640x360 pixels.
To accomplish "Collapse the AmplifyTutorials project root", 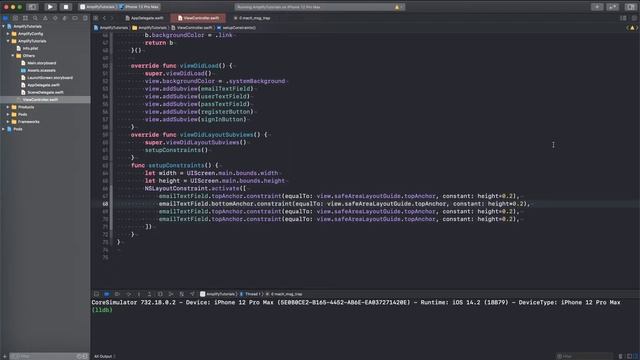I will [4, 27].
